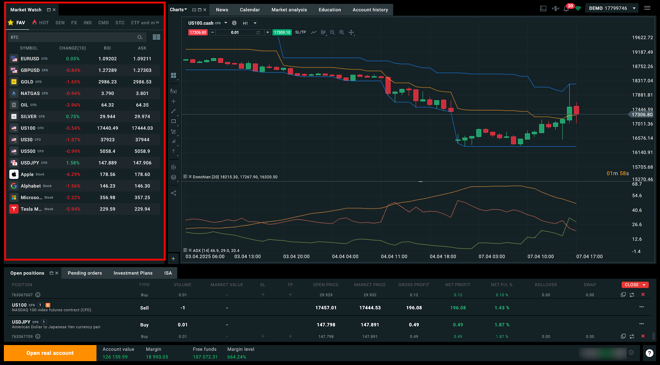The height and width of the screenshot is (365, 660).
Task: Select the FX tab in Market Watch
Action: pyautogui.click(x=74, y=23)
